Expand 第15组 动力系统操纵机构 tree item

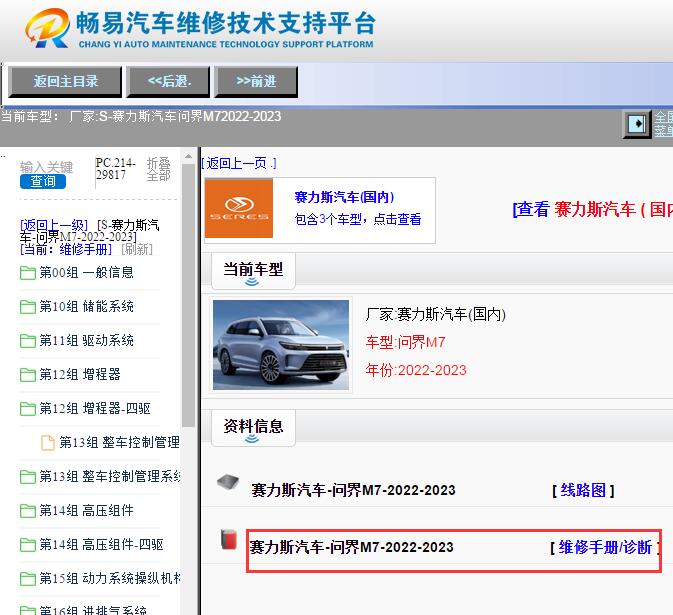pyautogui.click(x=110, y=579)
